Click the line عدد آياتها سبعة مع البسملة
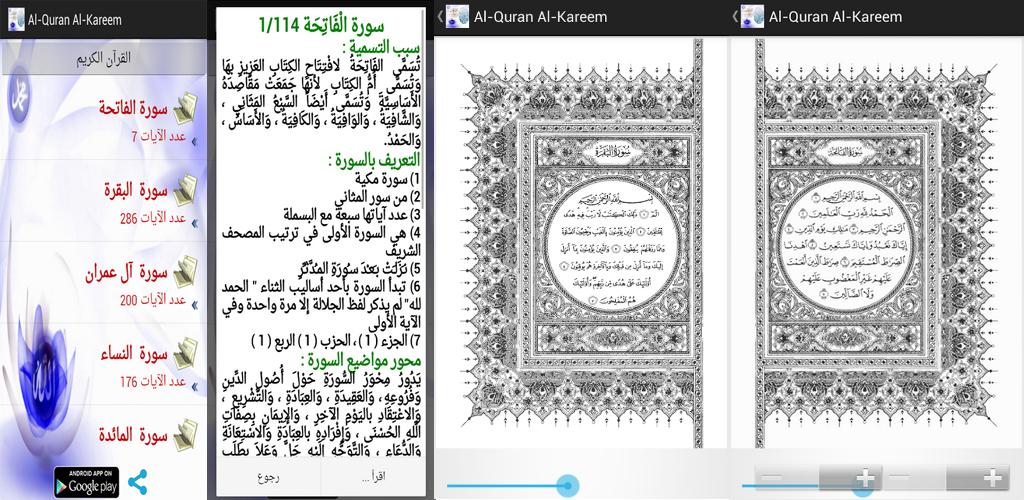 pos(352,214)
